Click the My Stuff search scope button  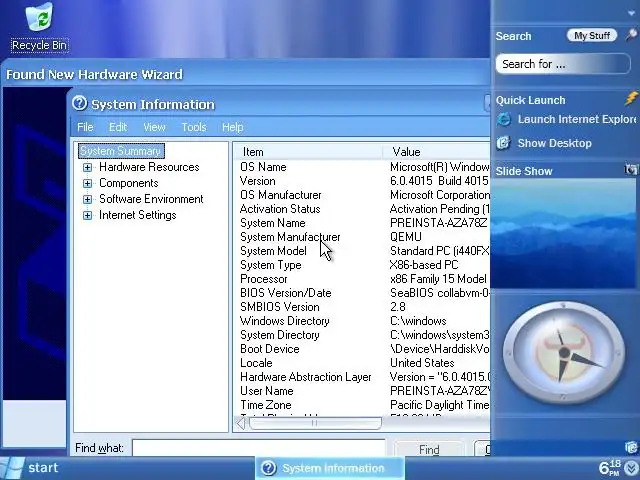tap(592, 36)
